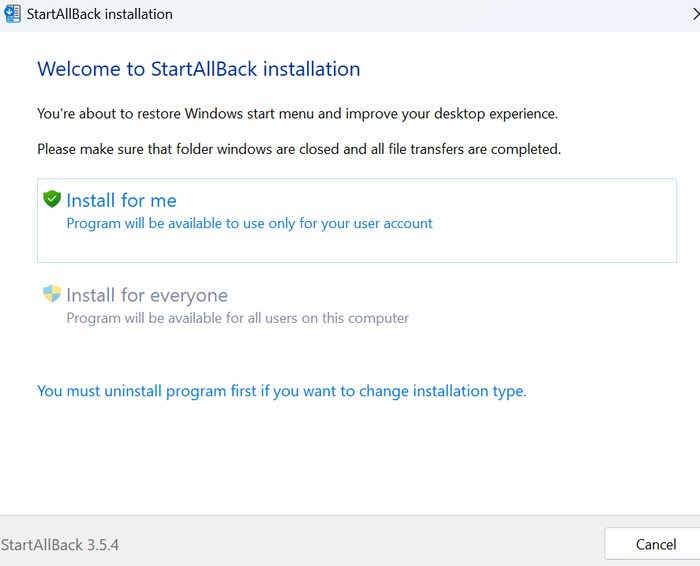Click 'Program will be available for all users on this computer'
This screenshot has width=700, height=566.
tap(238, 318)
